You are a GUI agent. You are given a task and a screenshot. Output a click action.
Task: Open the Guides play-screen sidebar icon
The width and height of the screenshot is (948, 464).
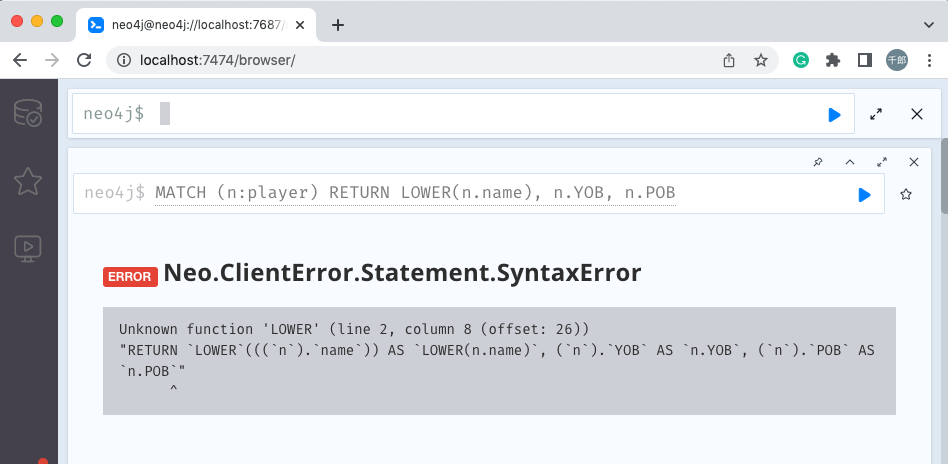(28, 249)
